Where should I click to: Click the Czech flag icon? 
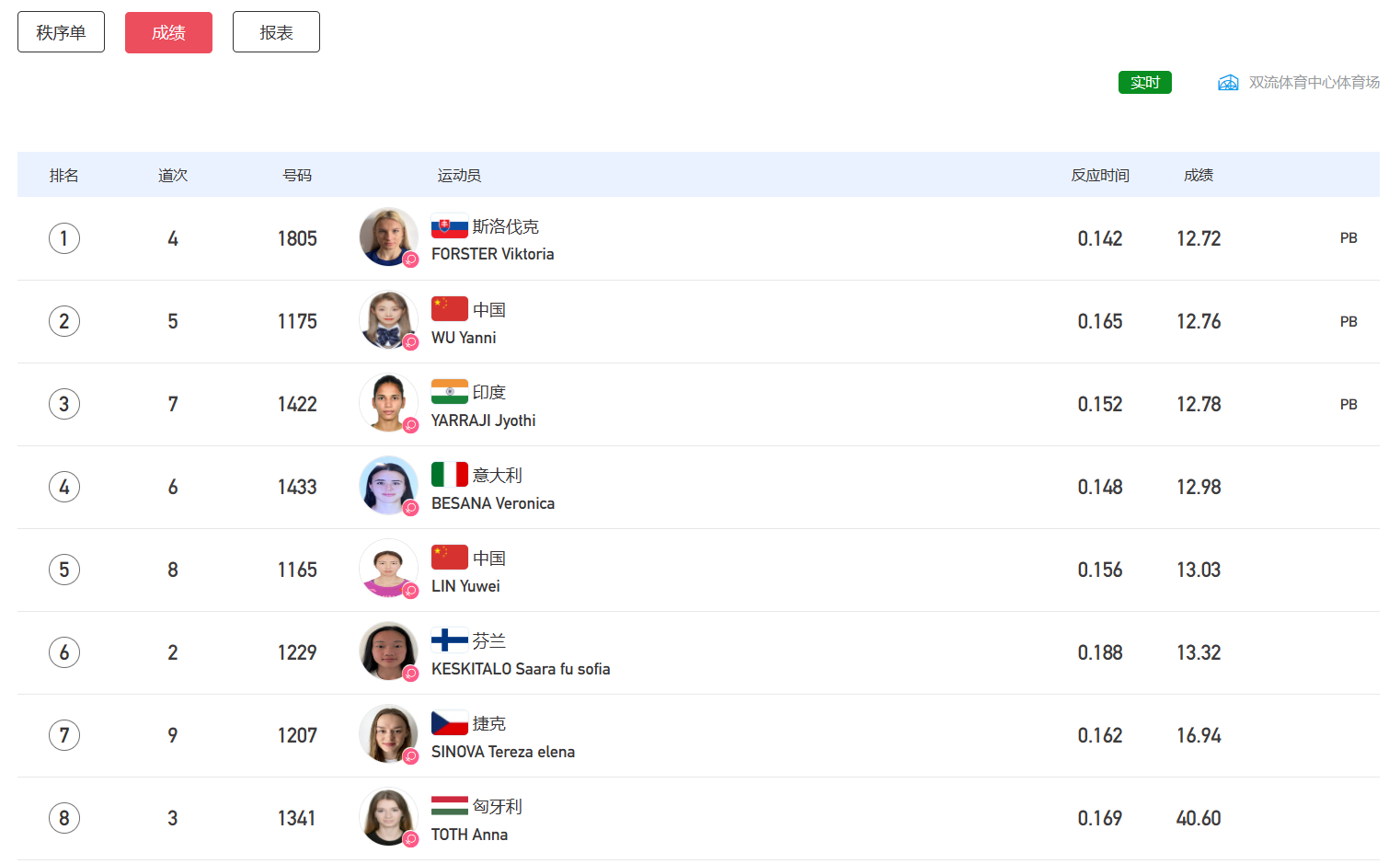[449, 723]
